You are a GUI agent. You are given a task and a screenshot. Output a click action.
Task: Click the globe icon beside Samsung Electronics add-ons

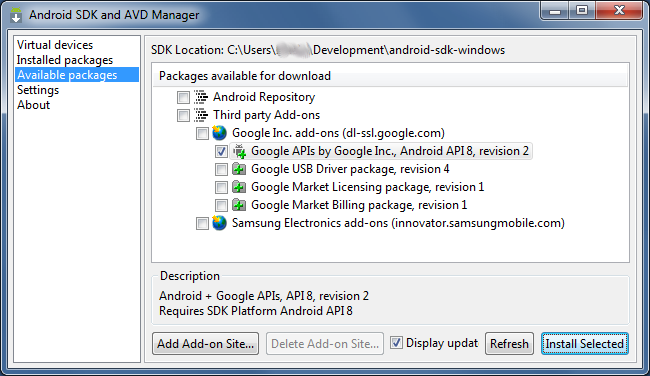coord(219,223)
